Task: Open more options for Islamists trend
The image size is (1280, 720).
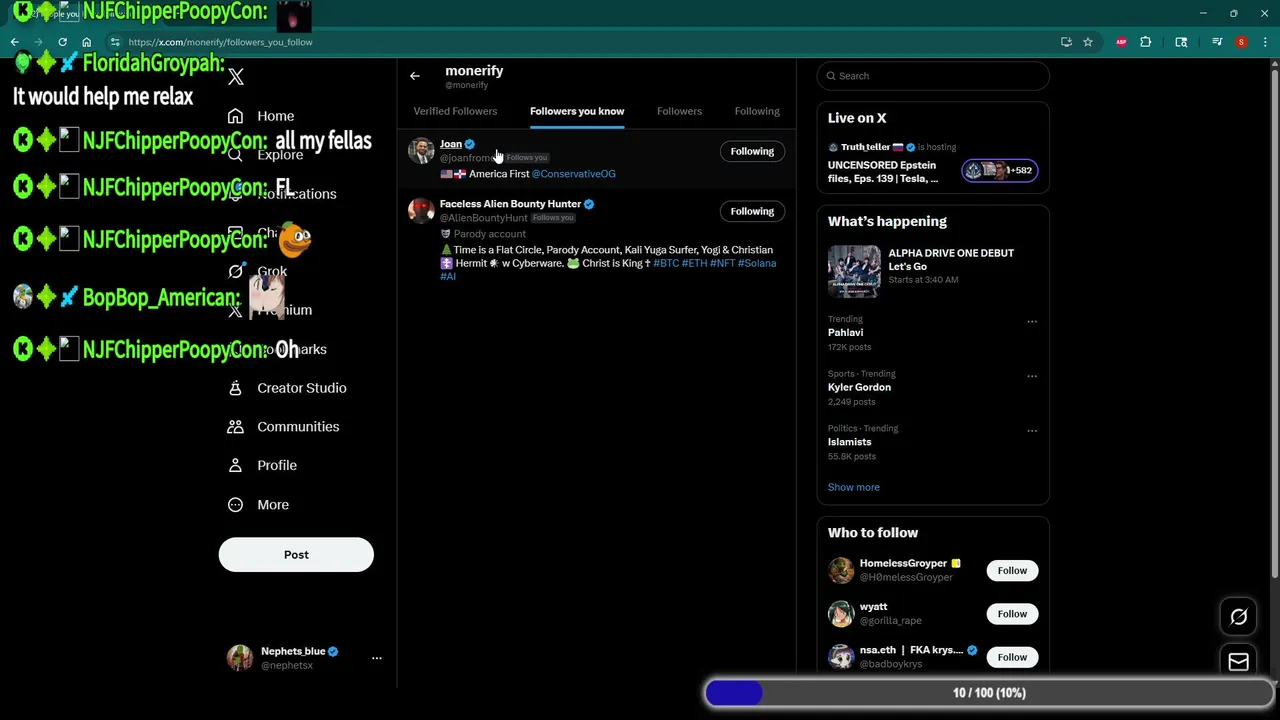Action: (x=1032, y=431)
